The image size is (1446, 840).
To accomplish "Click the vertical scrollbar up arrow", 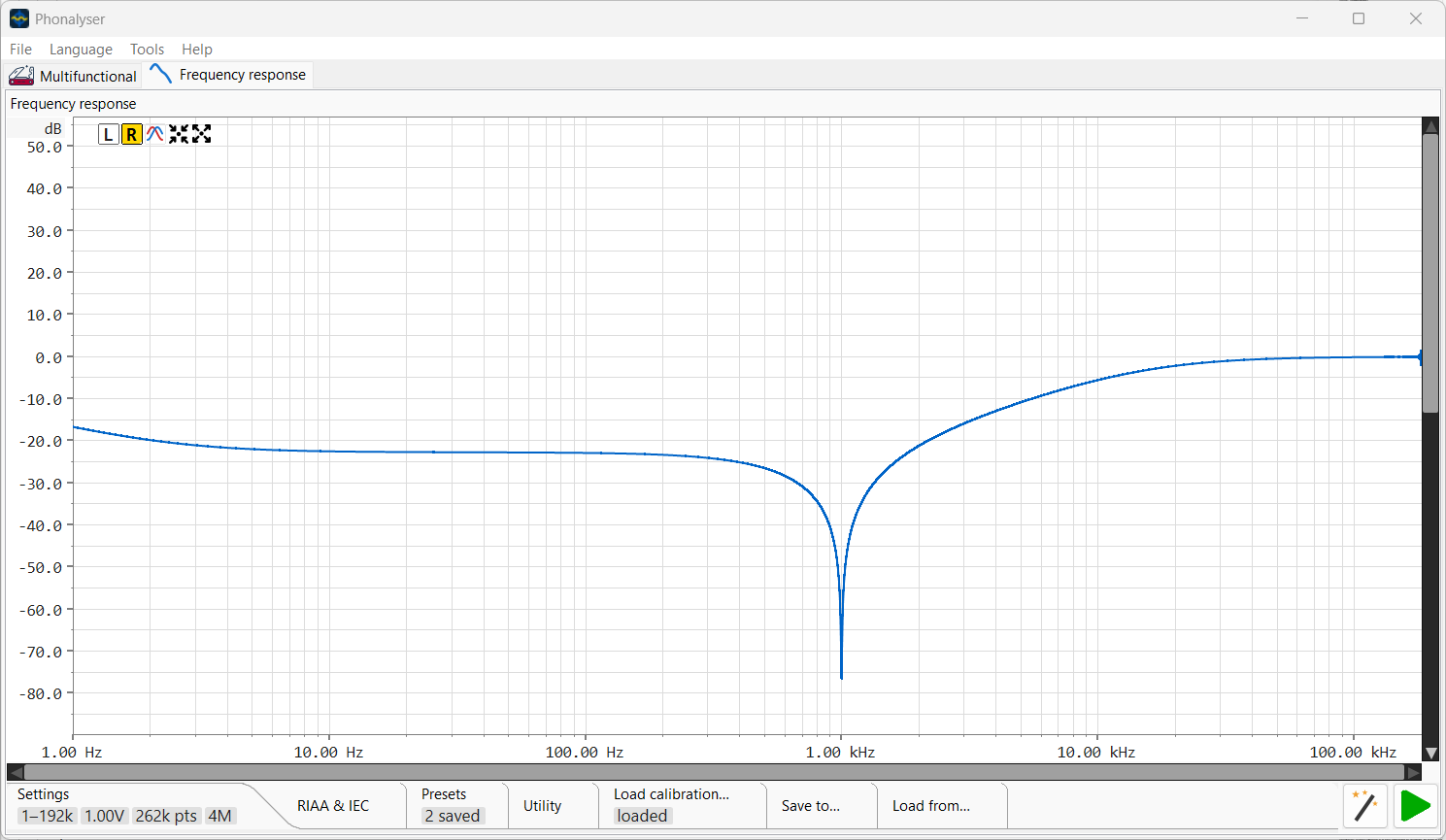I will click(x=1430, y=126).
